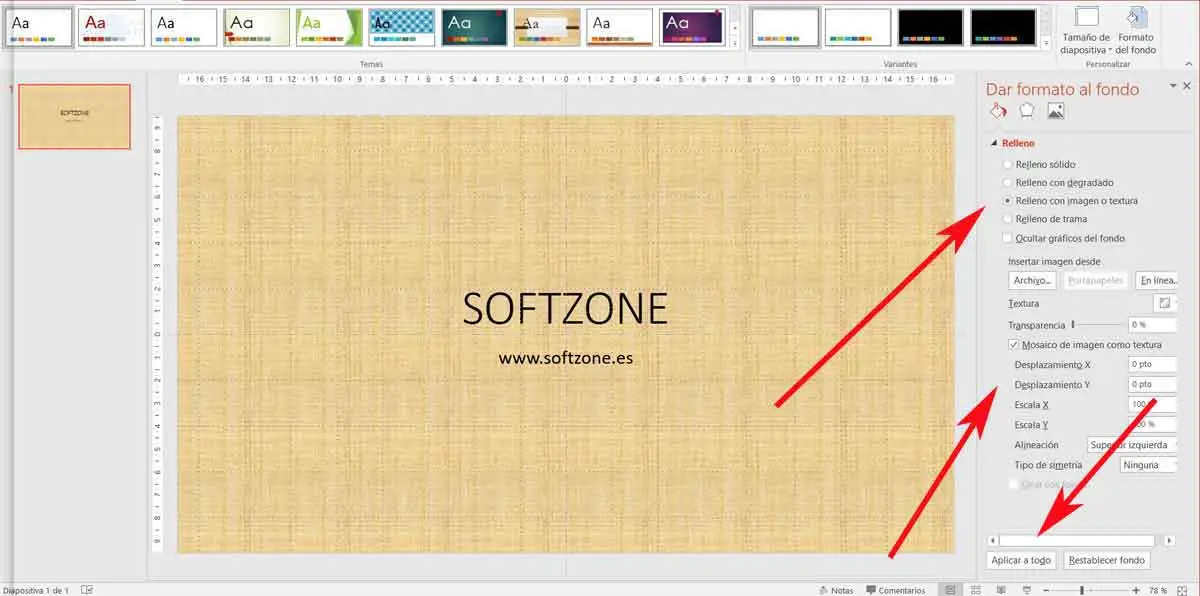Click www.softzone.es subtitle text
The height and width of the screenshot is (596, 1200).
pyautogui.click(x=565, y=356)
